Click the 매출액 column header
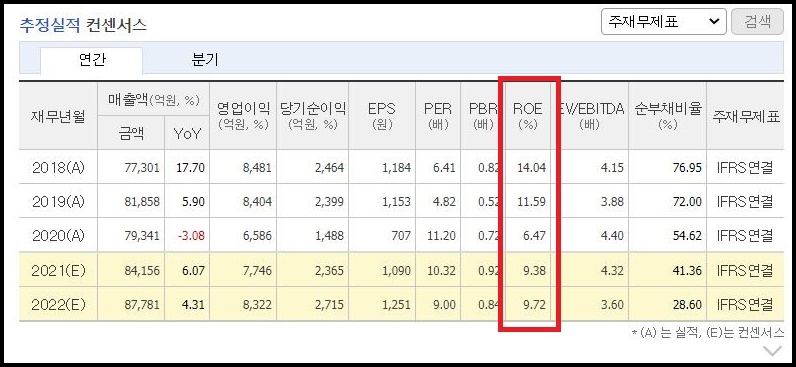This screenshot has width=796, height=367. point(153,99)
